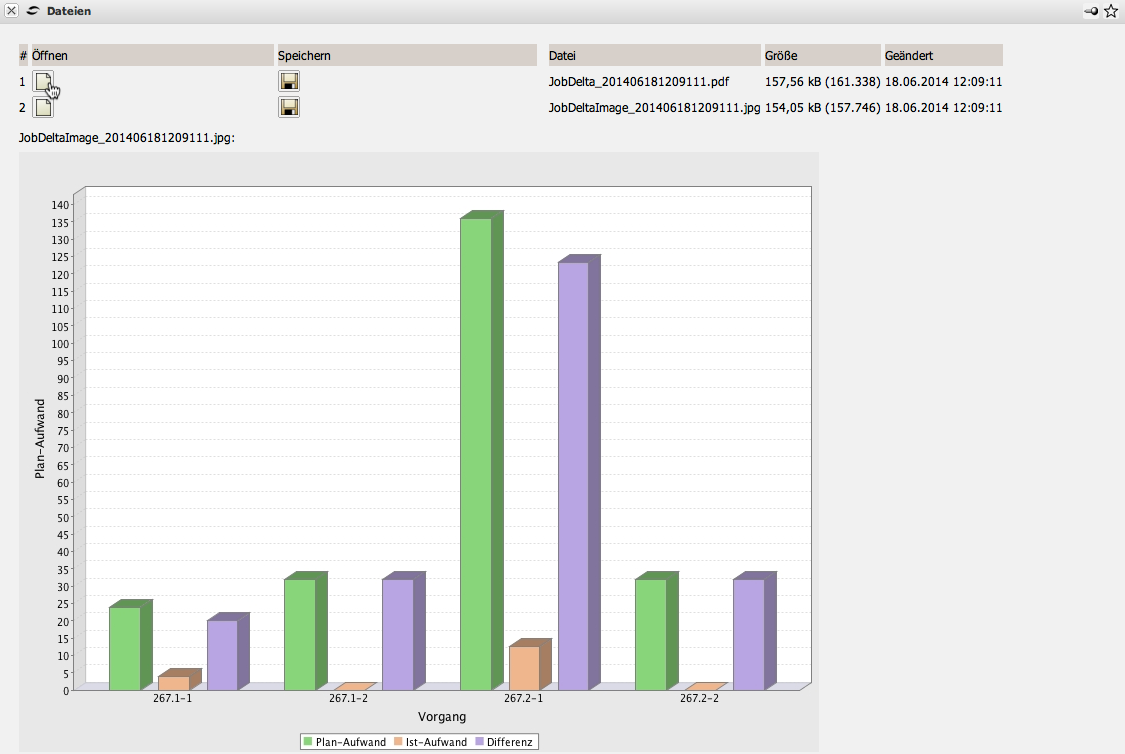Select the JobDeltaImage_201406181209111.jpg name in the table
Viewport: 1125px width, 754px height.
coord(654,108)
